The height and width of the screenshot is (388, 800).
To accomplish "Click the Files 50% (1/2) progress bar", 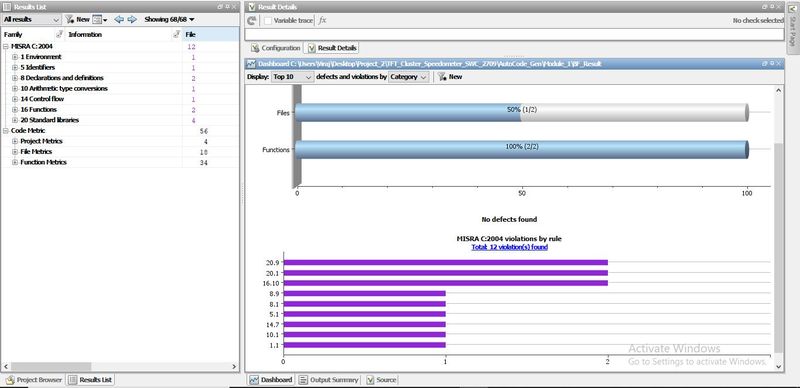I will (x=521, y=113).
